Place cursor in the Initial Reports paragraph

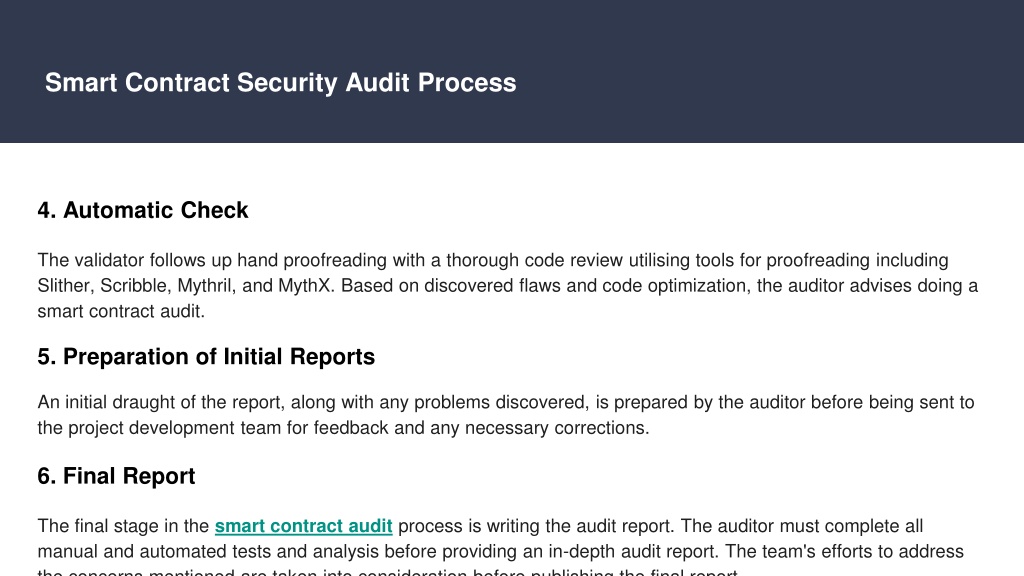tap(505, 415)
